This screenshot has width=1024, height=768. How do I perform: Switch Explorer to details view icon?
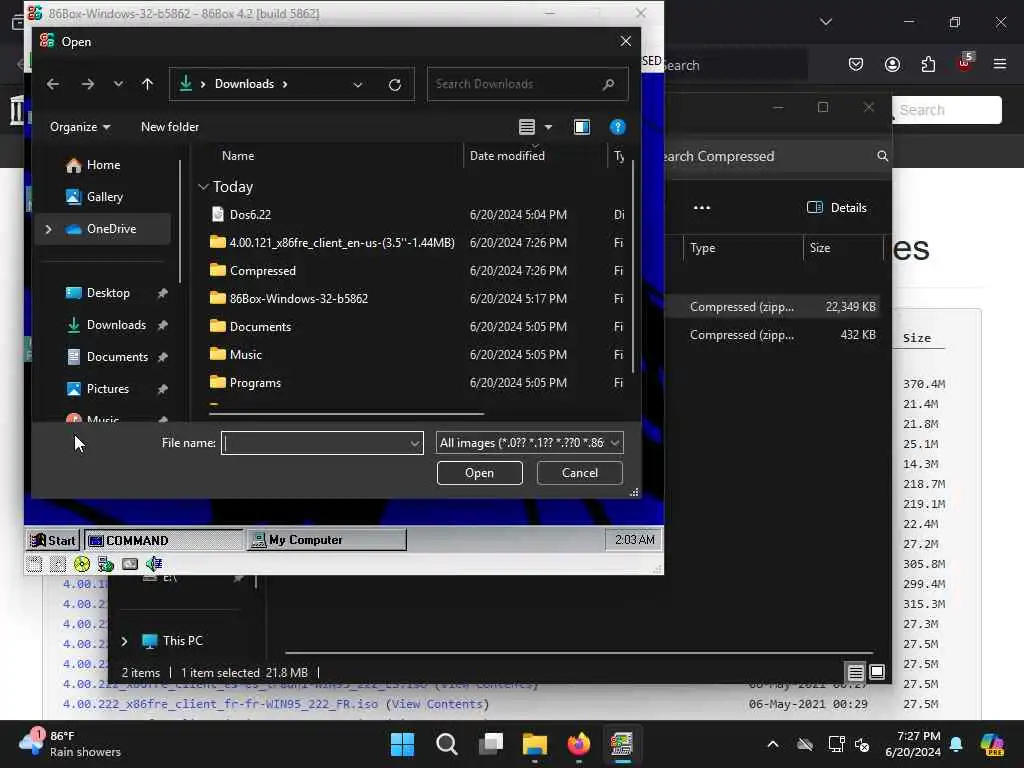click(856, 672)
